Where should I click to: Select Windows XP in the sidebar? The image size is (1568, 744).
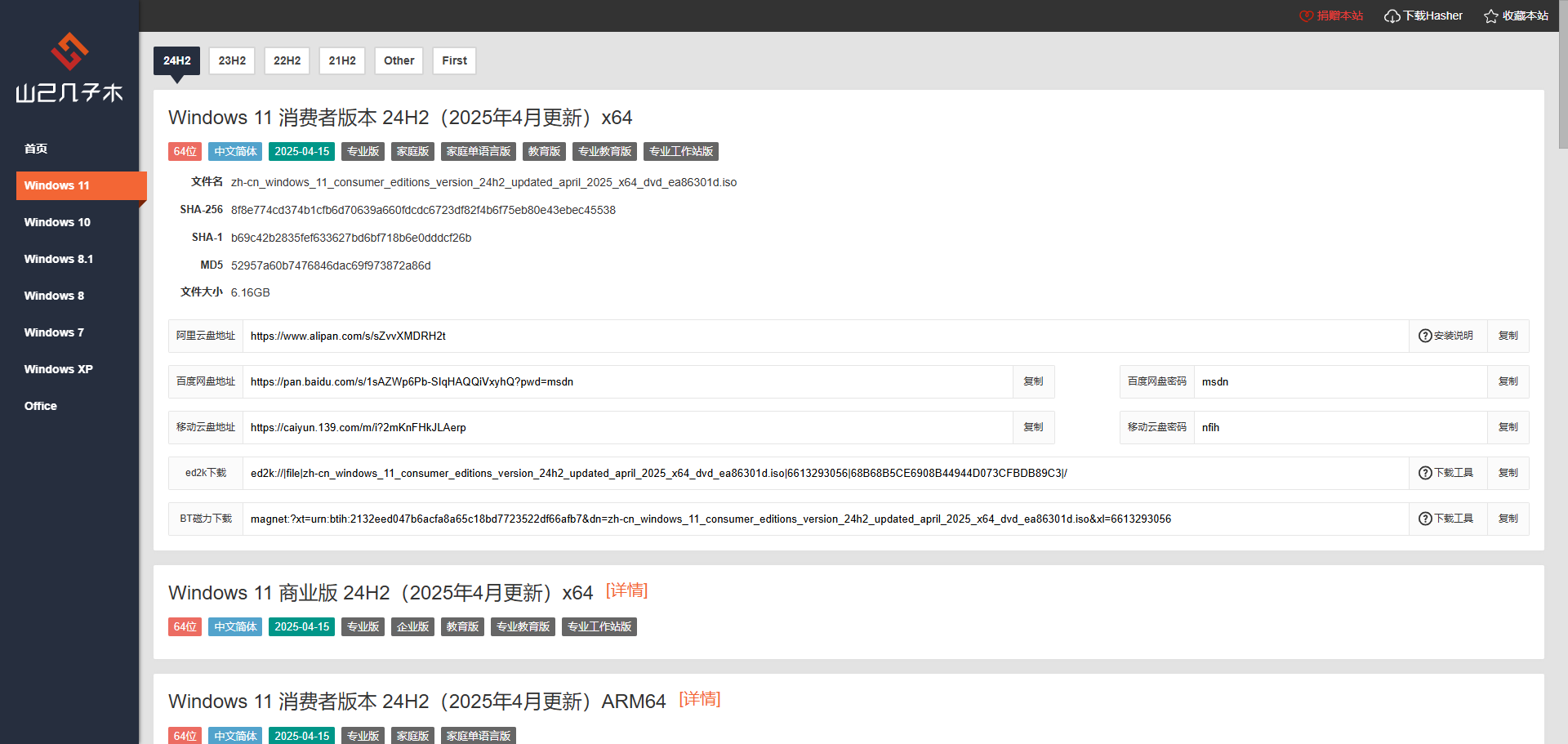point(78,369)
